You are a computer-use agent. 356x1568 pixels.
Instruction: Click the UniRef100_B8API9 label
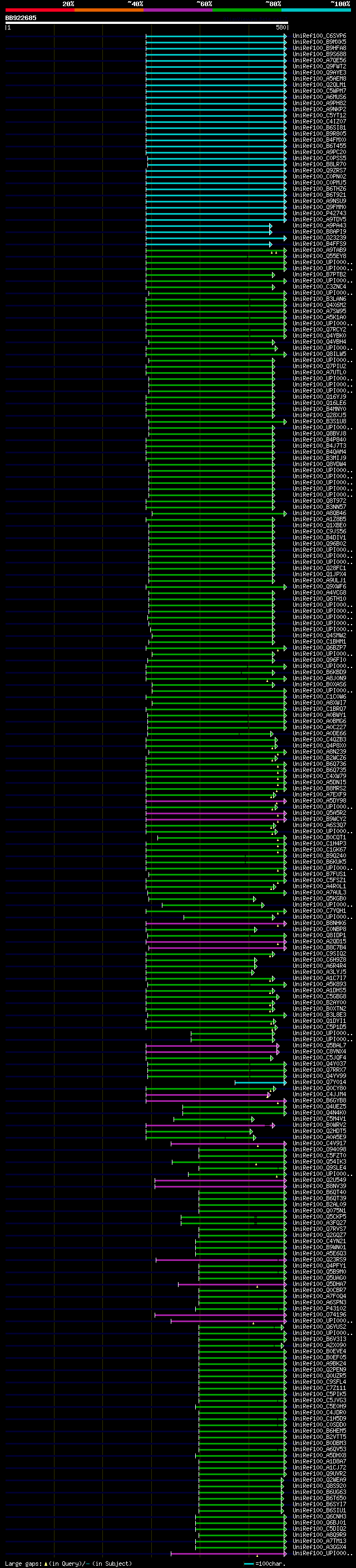pyautogui.click(x=319, y=231)
